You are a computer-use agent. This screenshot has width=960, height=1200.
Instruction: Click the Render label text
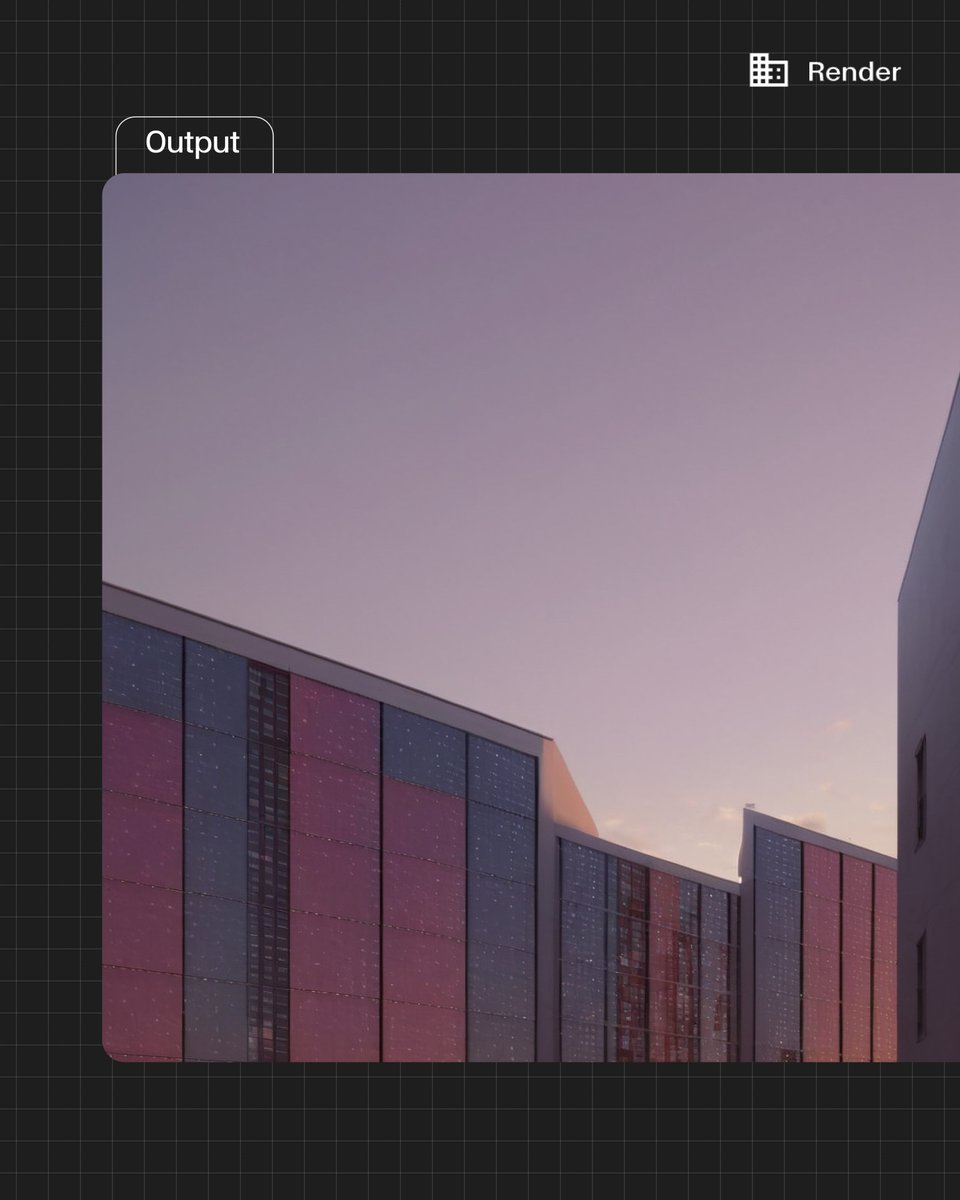854,72
